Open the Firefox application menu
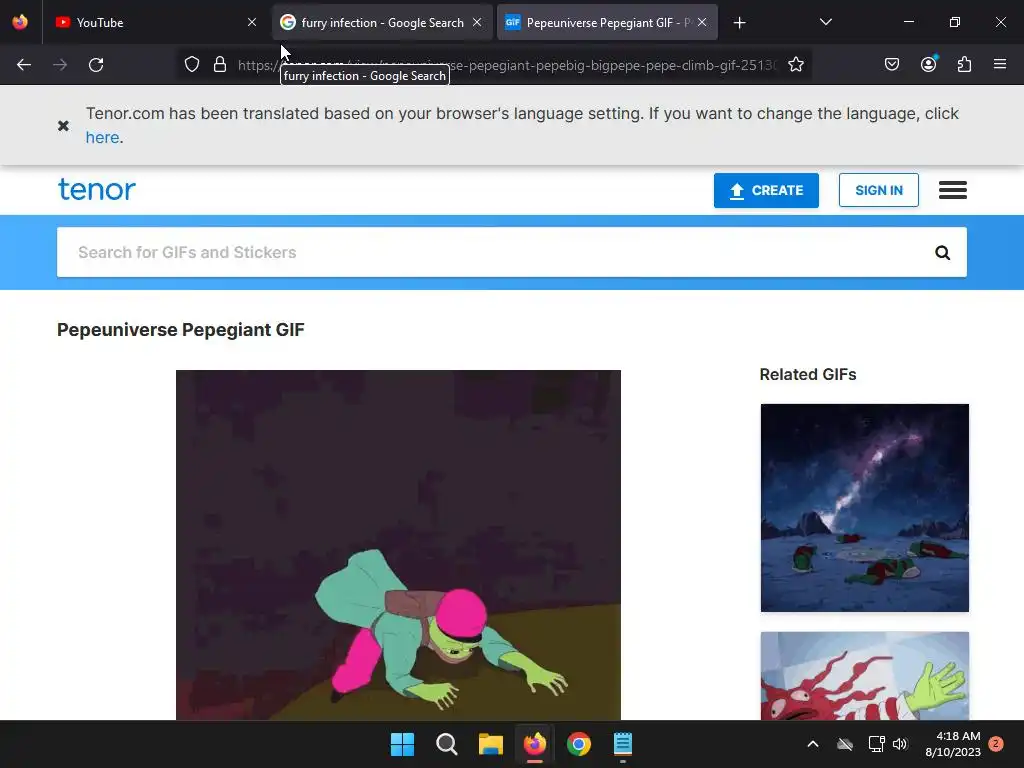The height and width of the screenshot is (768, 1024). coord(1000,64)
